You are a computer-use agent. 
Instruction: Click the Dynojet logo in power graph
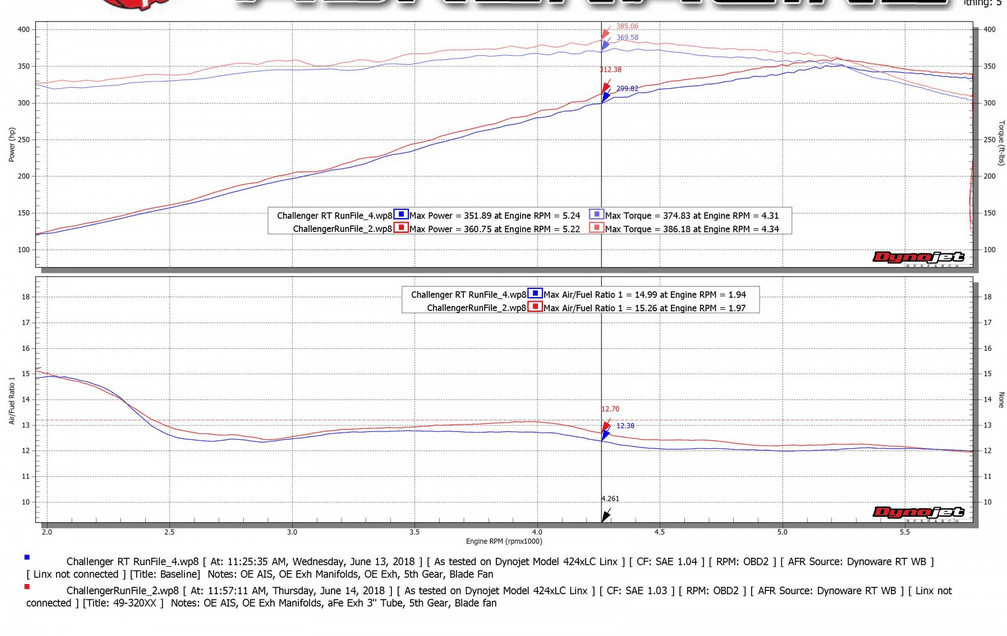pos(918,258)
